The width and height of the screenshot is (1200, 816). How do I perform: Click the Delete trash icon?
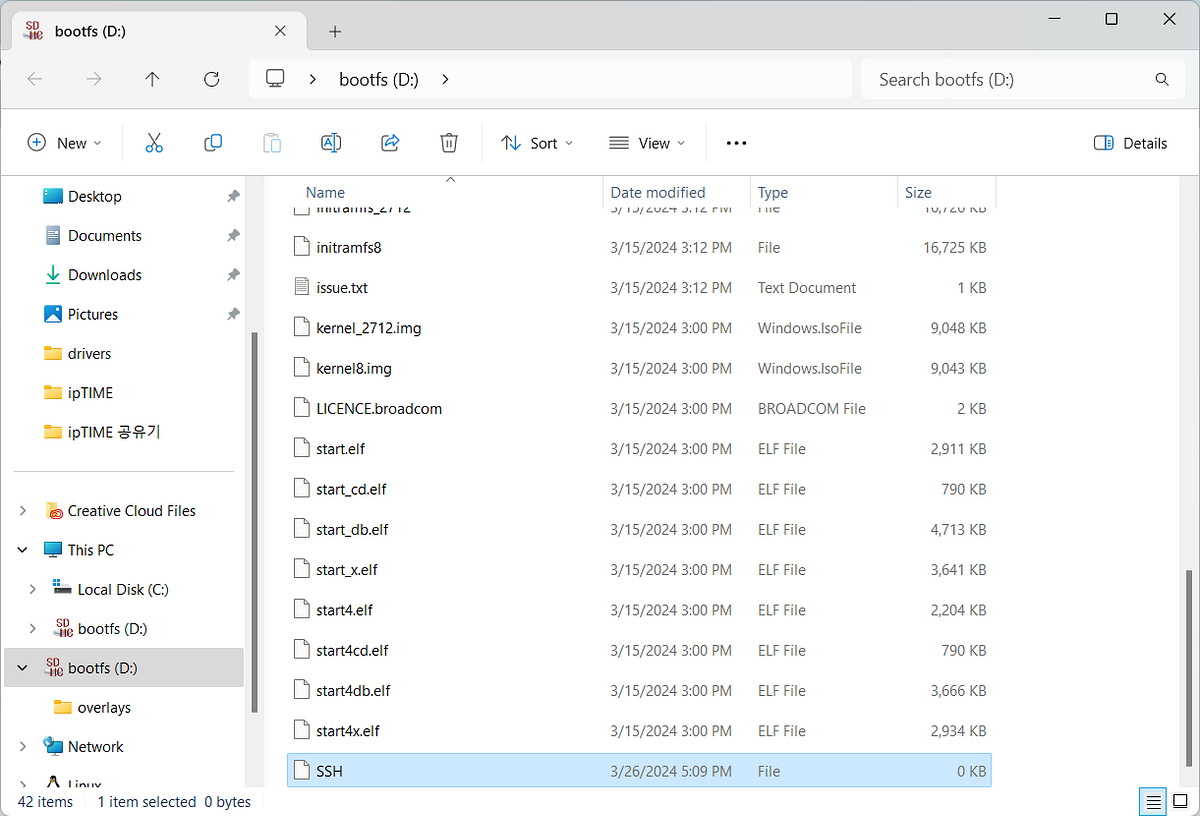tap(449, 143)
